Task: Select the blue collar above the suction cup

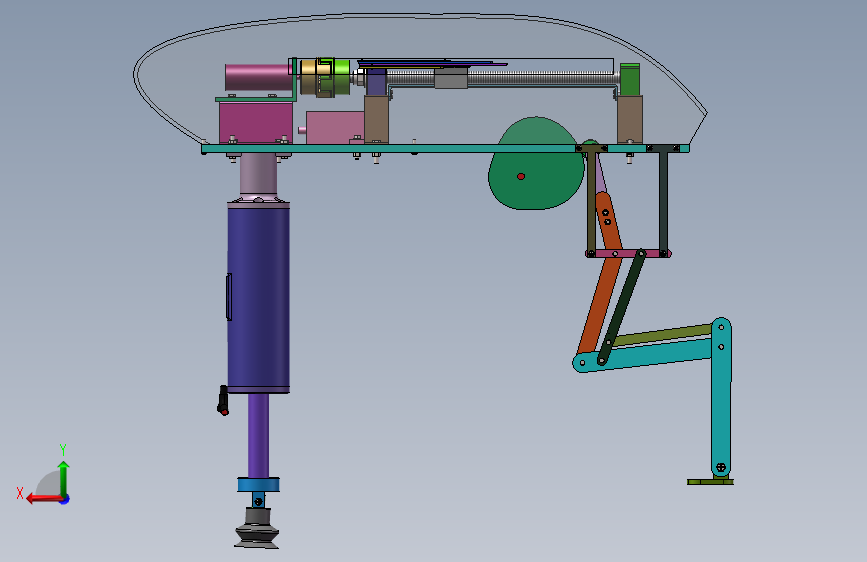Action: click(258, 485)
